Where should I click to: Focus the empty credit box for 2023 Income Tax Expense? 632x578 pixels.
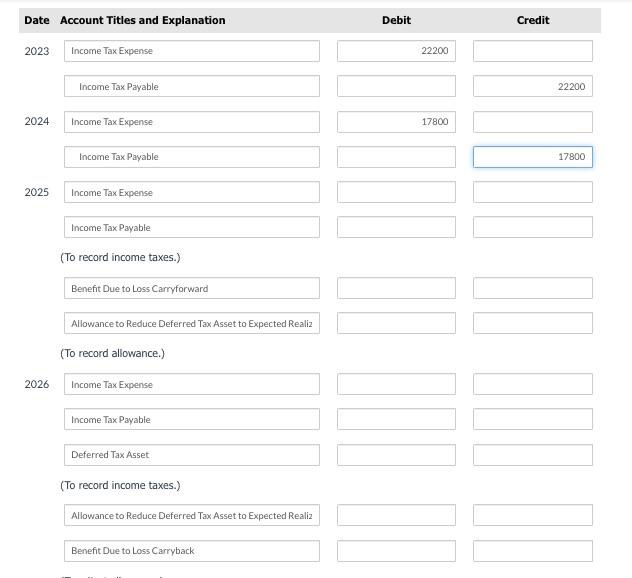(x=533, y=51)
